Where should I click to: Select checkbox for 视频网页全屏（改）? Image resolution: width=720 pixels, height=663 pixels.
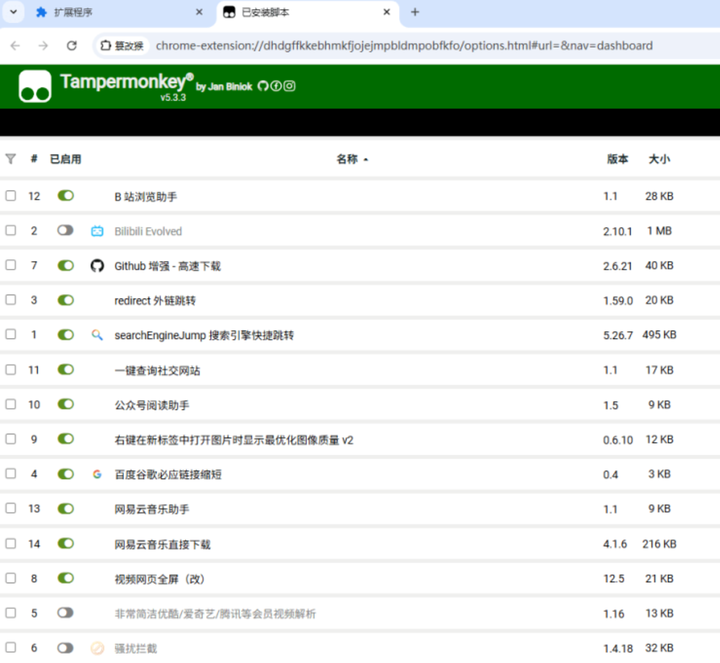click(11, 578)
